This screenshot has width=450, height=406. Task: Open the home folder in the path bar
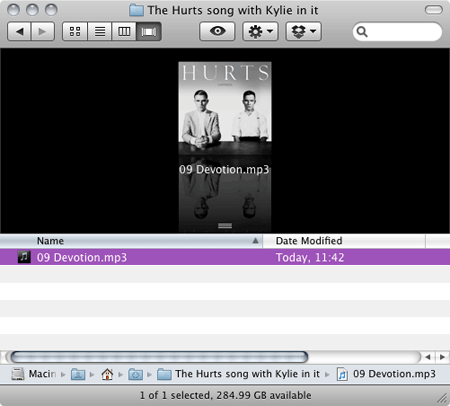(x=107, y=374)
